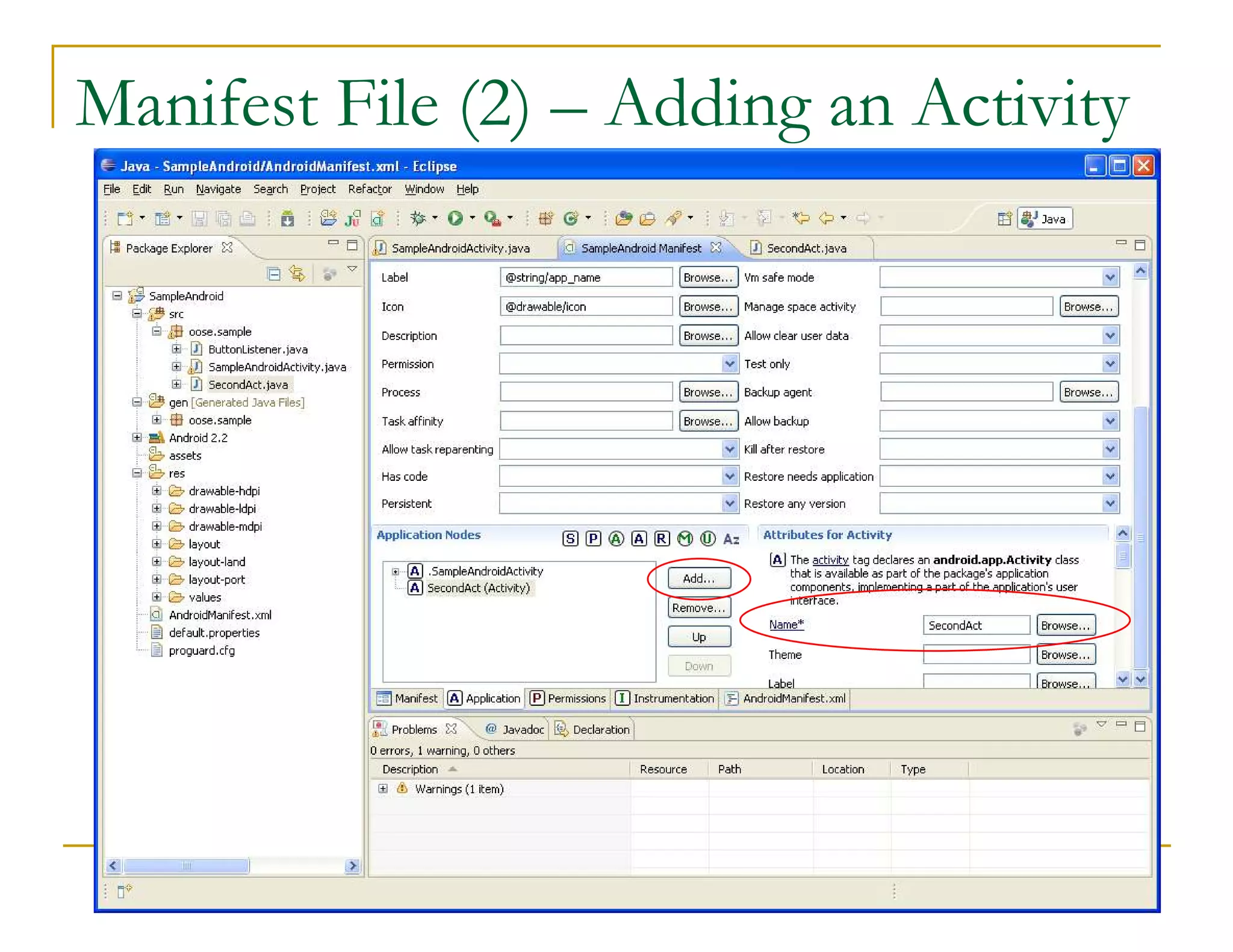Open the Project menu

tap(318, 189)
